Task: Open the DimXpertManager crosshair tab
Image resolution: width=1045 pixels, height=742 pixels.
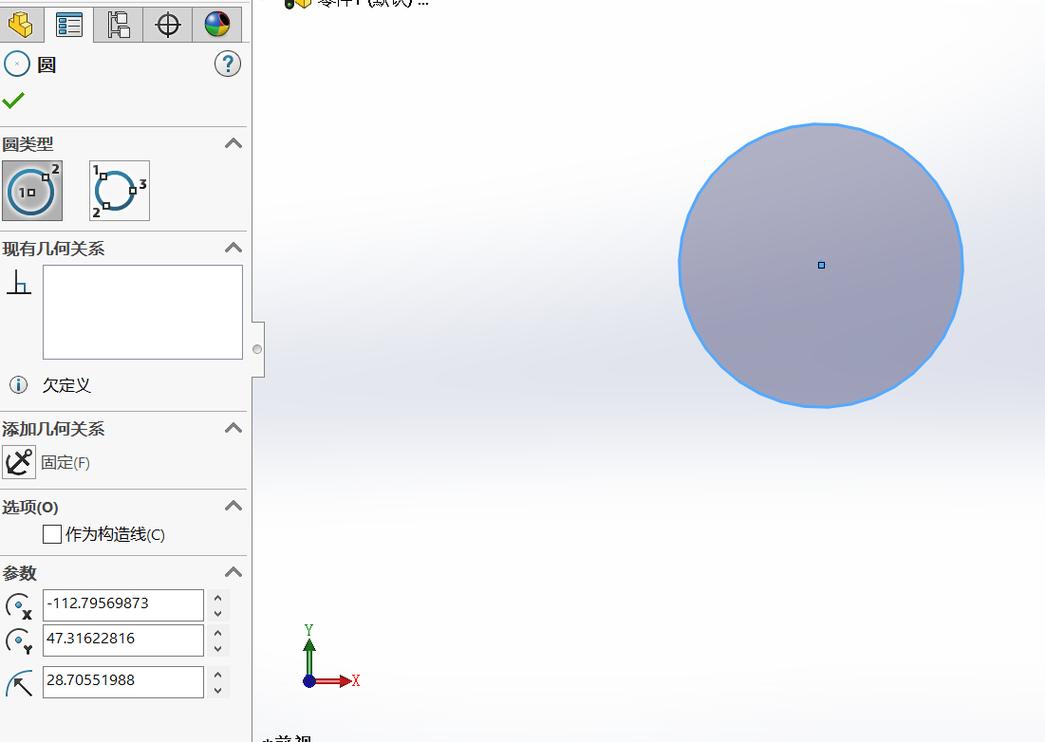Action: tap(168, 24)
